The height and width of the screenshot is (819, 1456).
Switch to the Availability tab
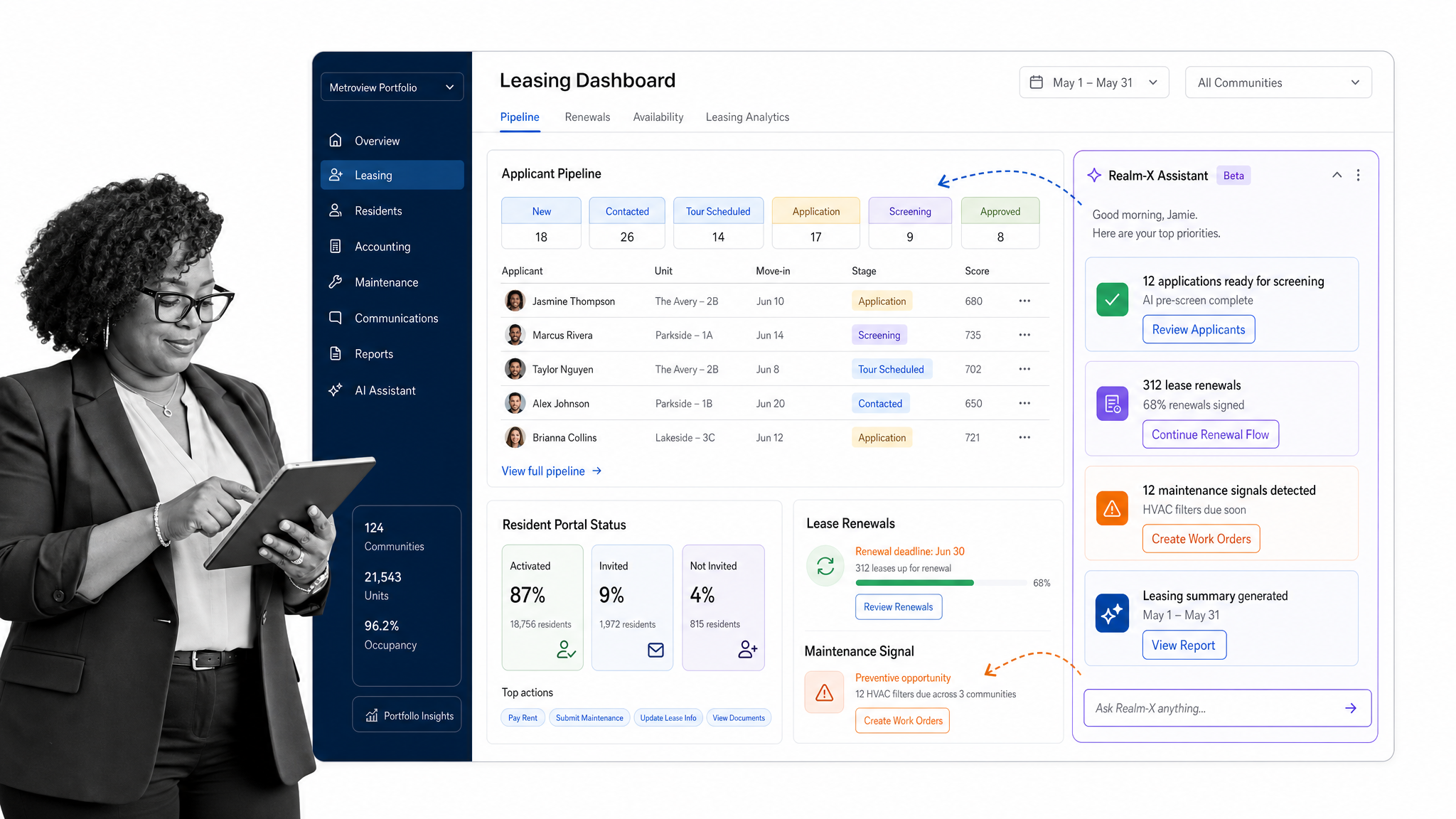tap(658, 117)
